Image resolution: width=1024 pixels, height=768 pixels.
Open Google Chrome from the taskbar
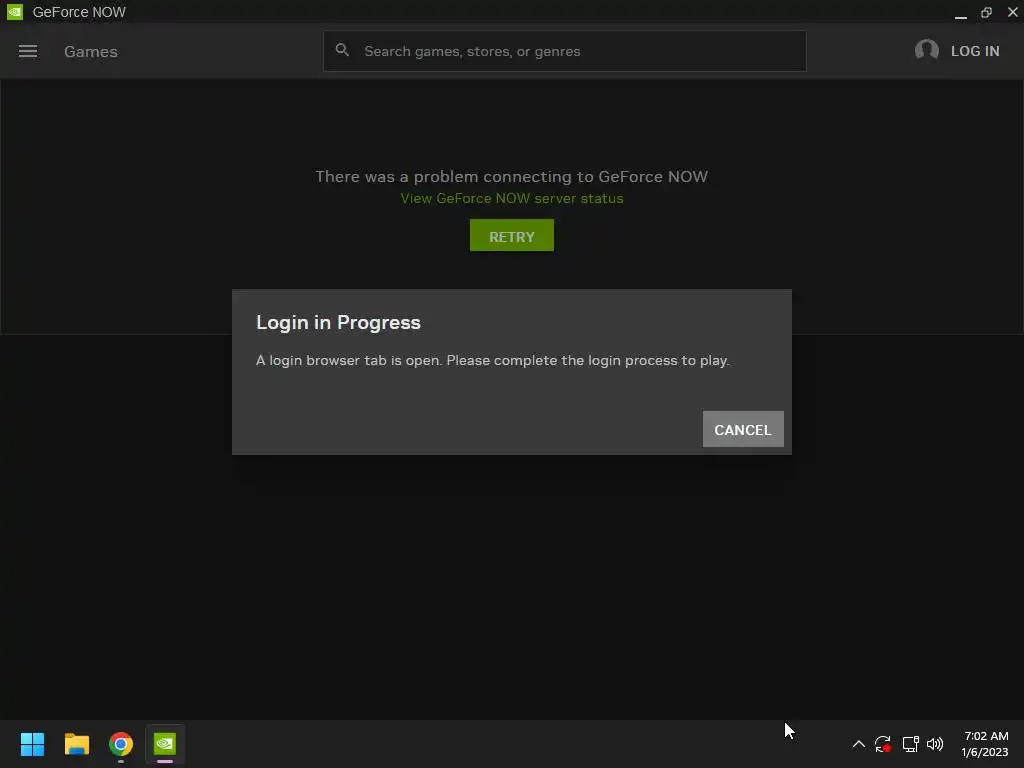point(121,744)
